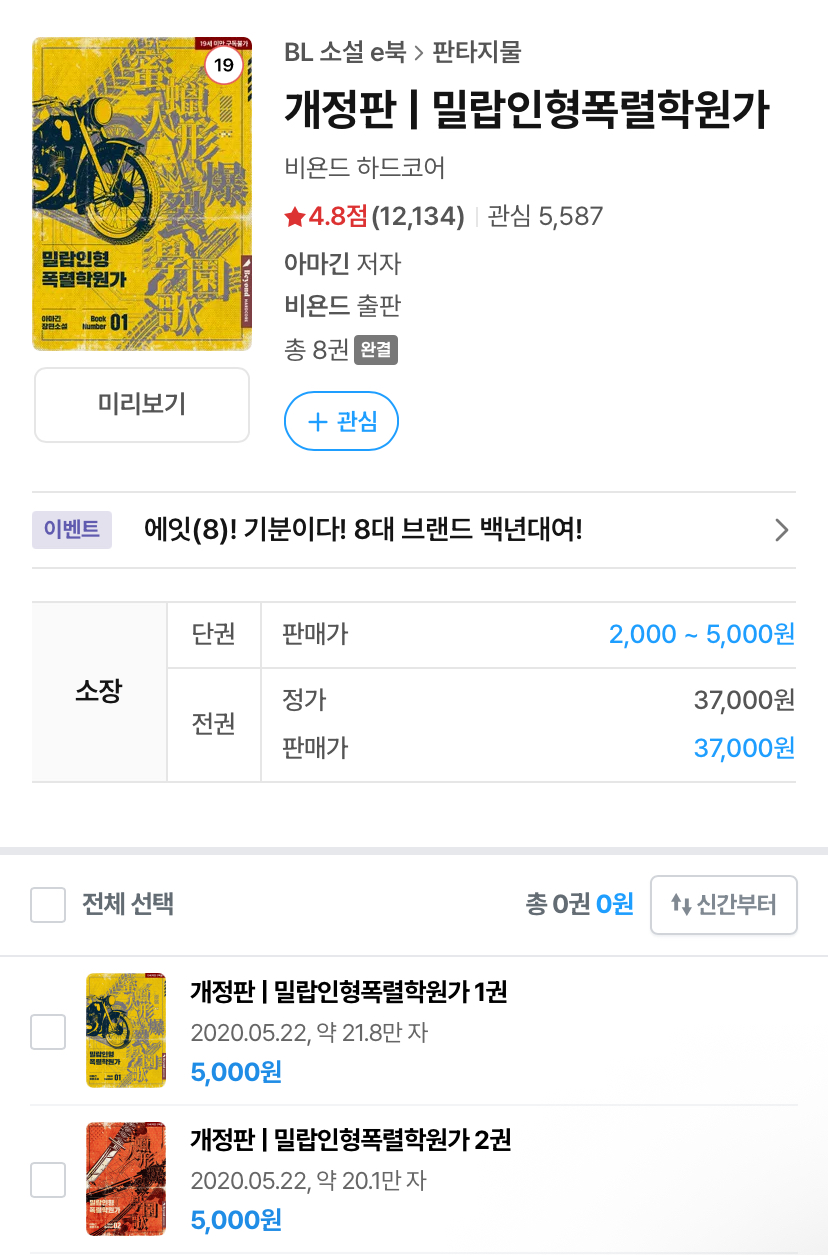This screenshot has width=828, height=1255.
Task: Select the checkbox for volume 1
Action: 48,1031
